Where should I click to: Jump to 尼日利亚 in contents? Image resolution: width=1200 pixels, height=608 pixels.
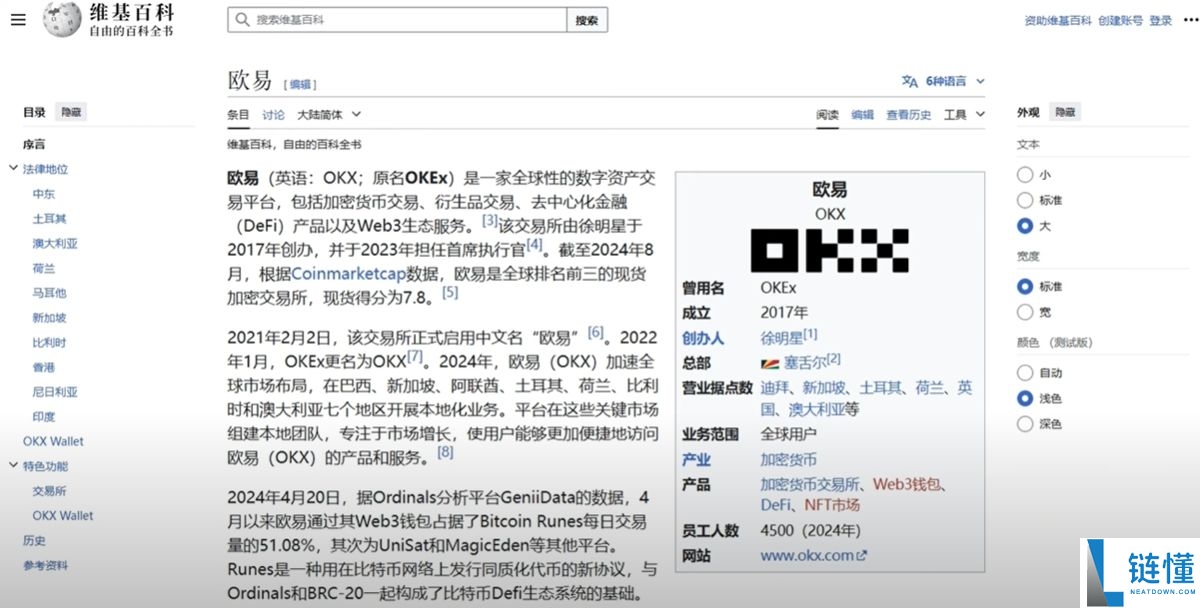(x=54, y=392)
